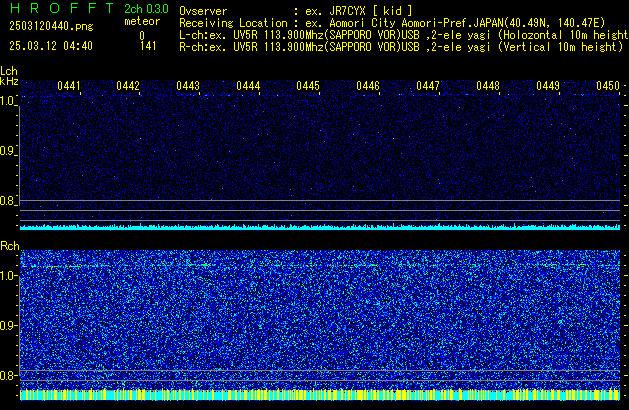Viewport: 629px width, 410px height.
Task: Click the 2ch 0.3.0 version label
Action: [146, 9]
